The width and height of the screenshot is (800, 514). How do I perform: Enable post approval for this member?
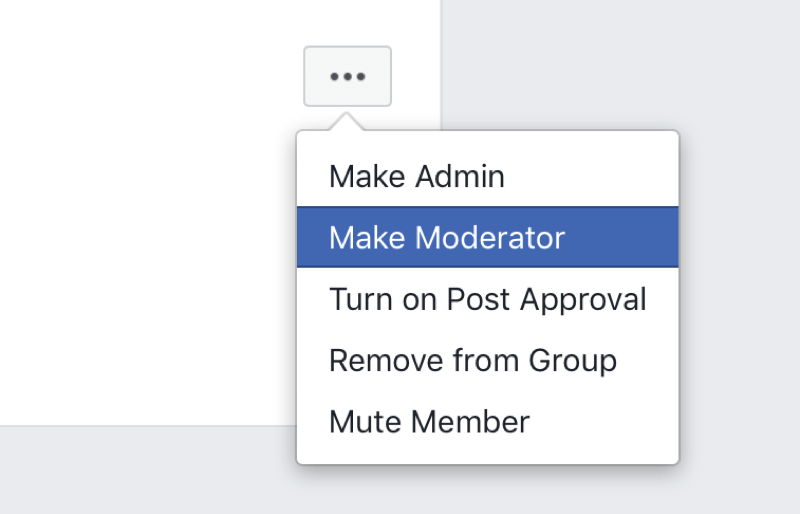(x=488, y=299)
